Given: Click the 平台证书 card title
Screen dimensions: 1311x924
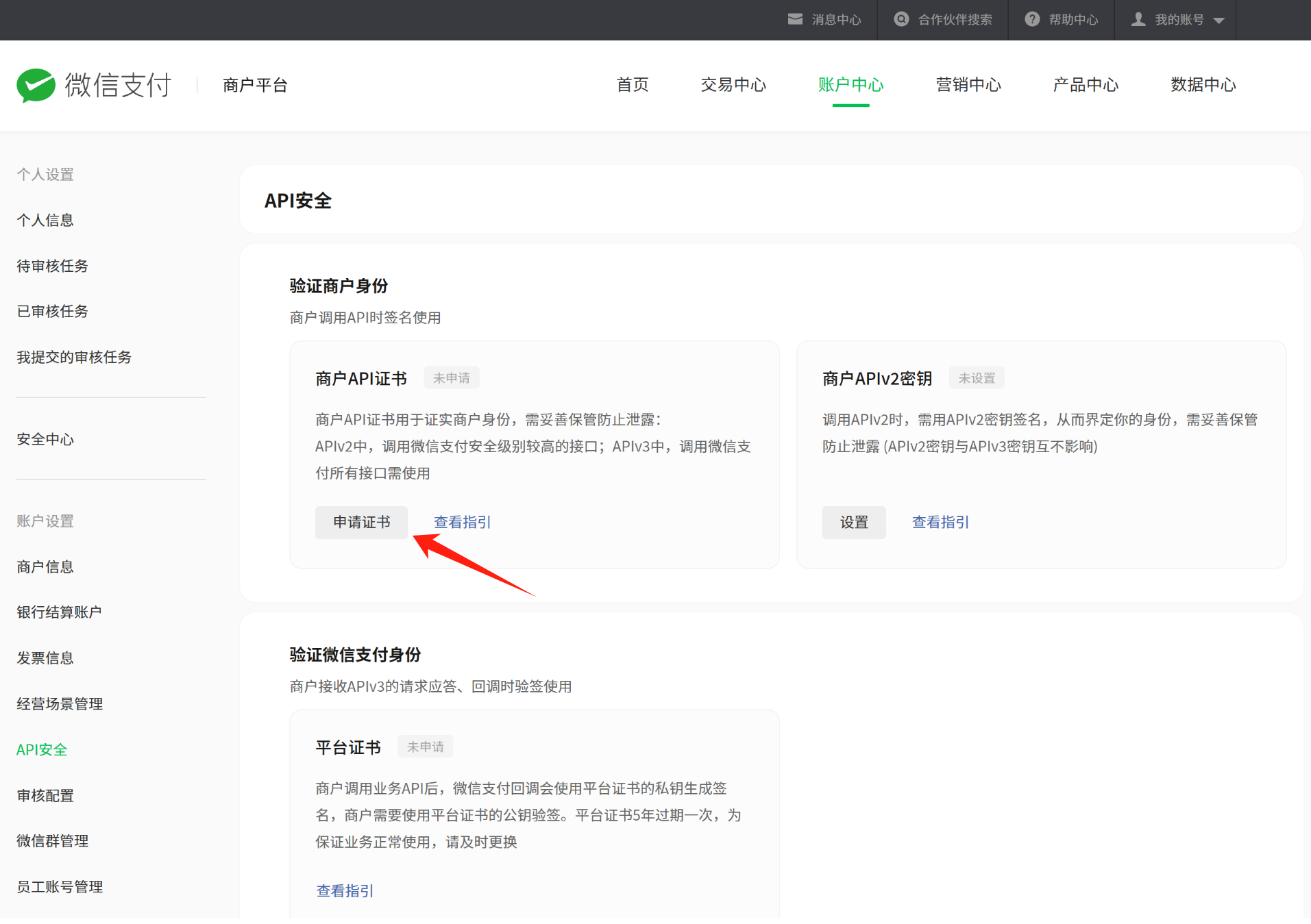Looking at the screenshot, I should pos(348,747).
